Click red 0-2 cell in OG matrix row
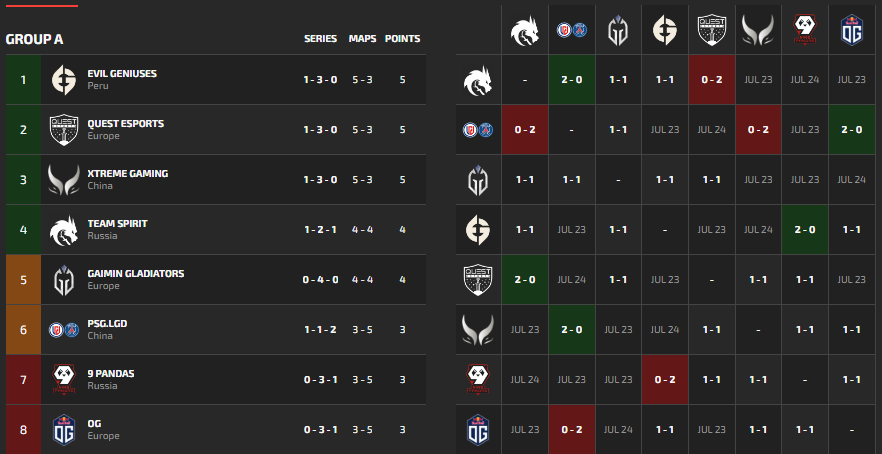 (571, 430)
